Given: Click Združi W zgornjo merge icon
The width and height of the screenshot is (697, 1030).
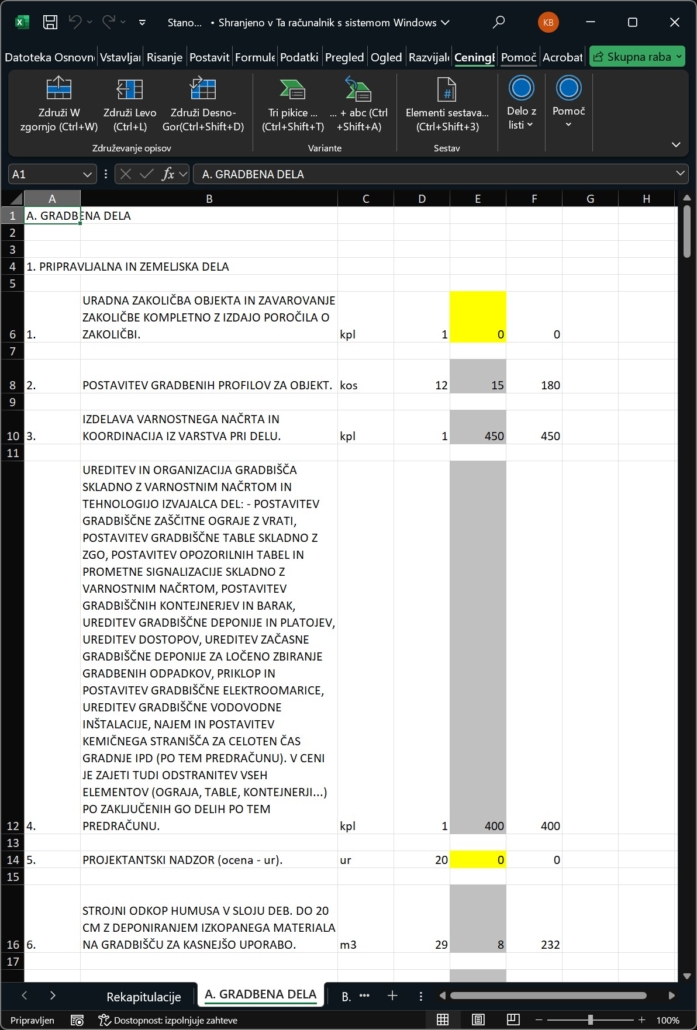Looking at the screenshot, I should 59,89.
